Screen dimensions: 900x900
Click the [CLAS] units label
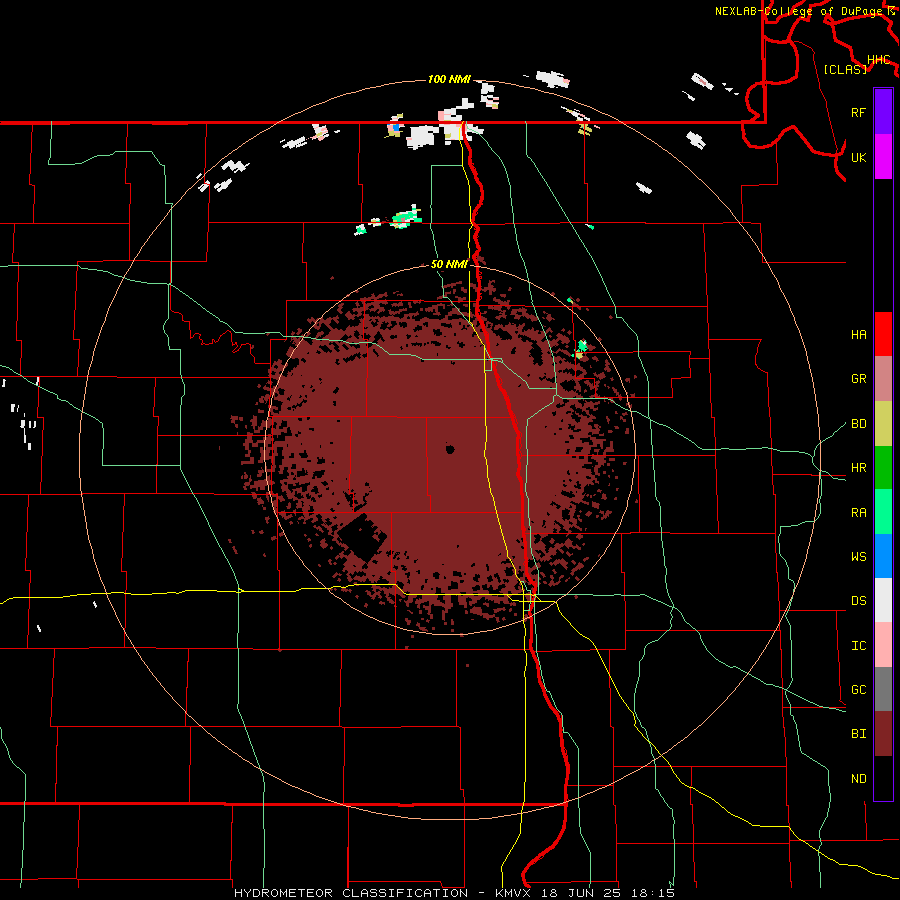tap(845, 70)
